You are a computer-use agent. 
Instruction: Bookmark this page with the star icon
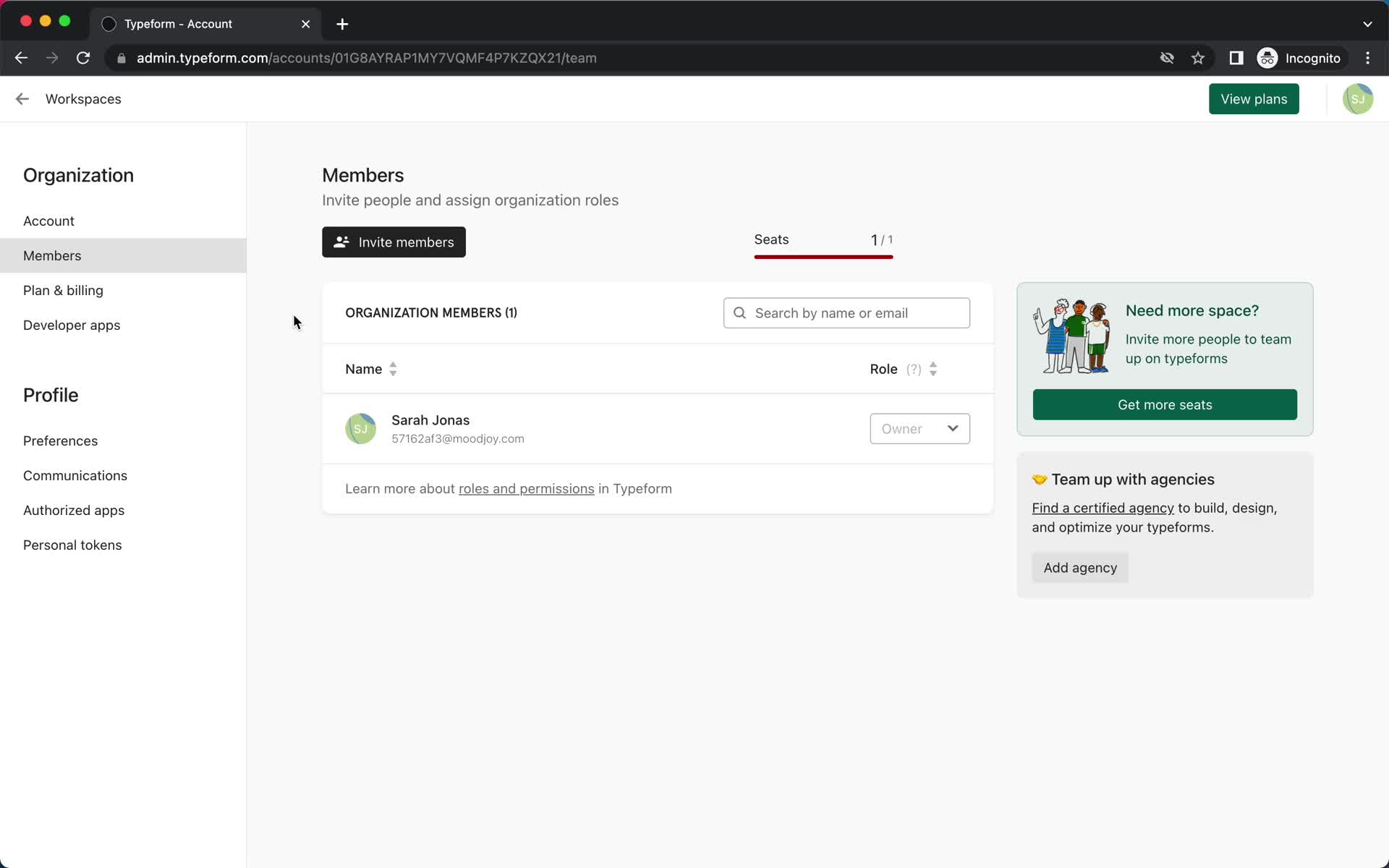(x=1198, y=58)
